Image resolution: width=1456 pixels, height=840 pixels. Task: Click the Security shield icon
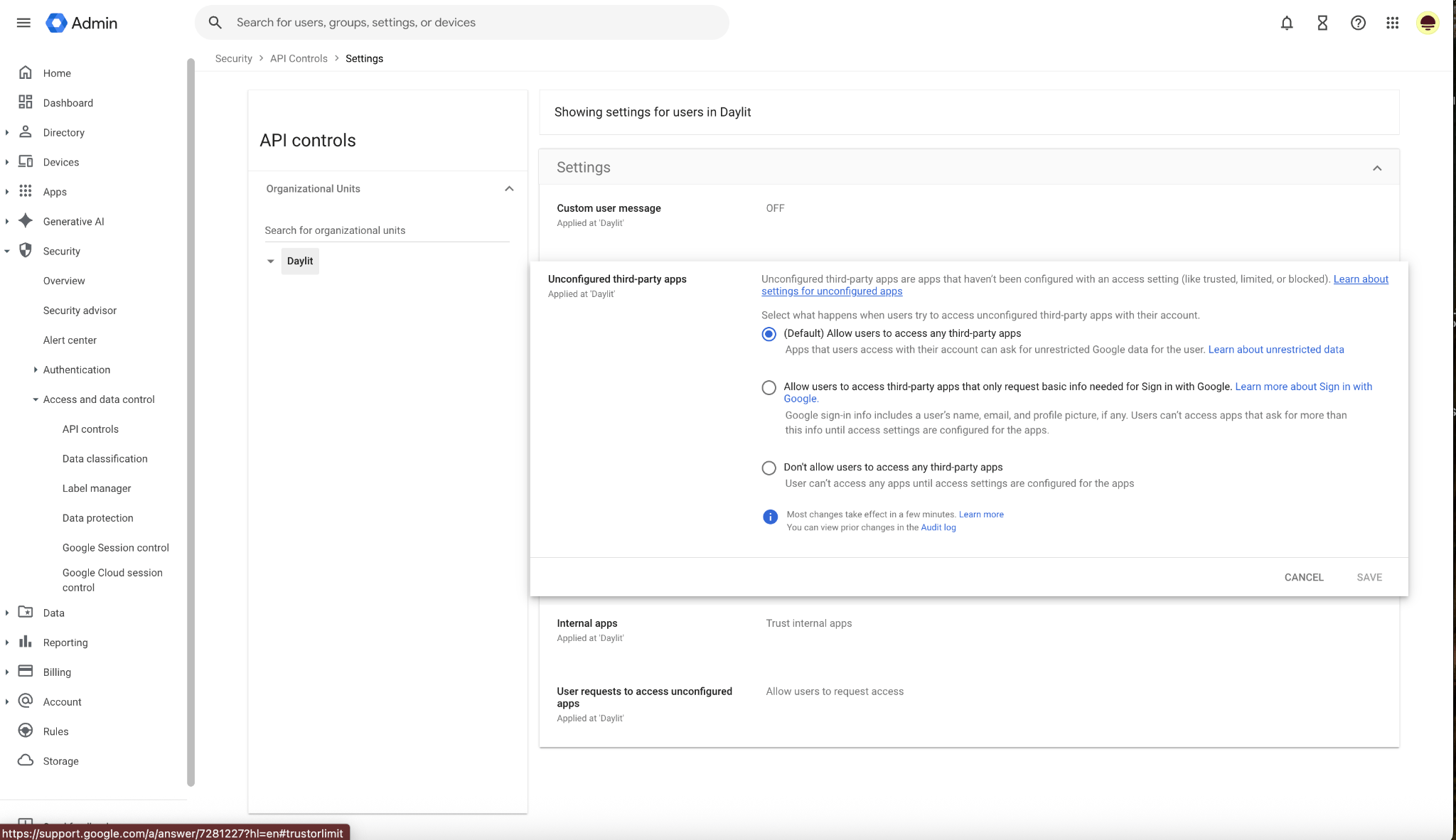click(26, 250)
